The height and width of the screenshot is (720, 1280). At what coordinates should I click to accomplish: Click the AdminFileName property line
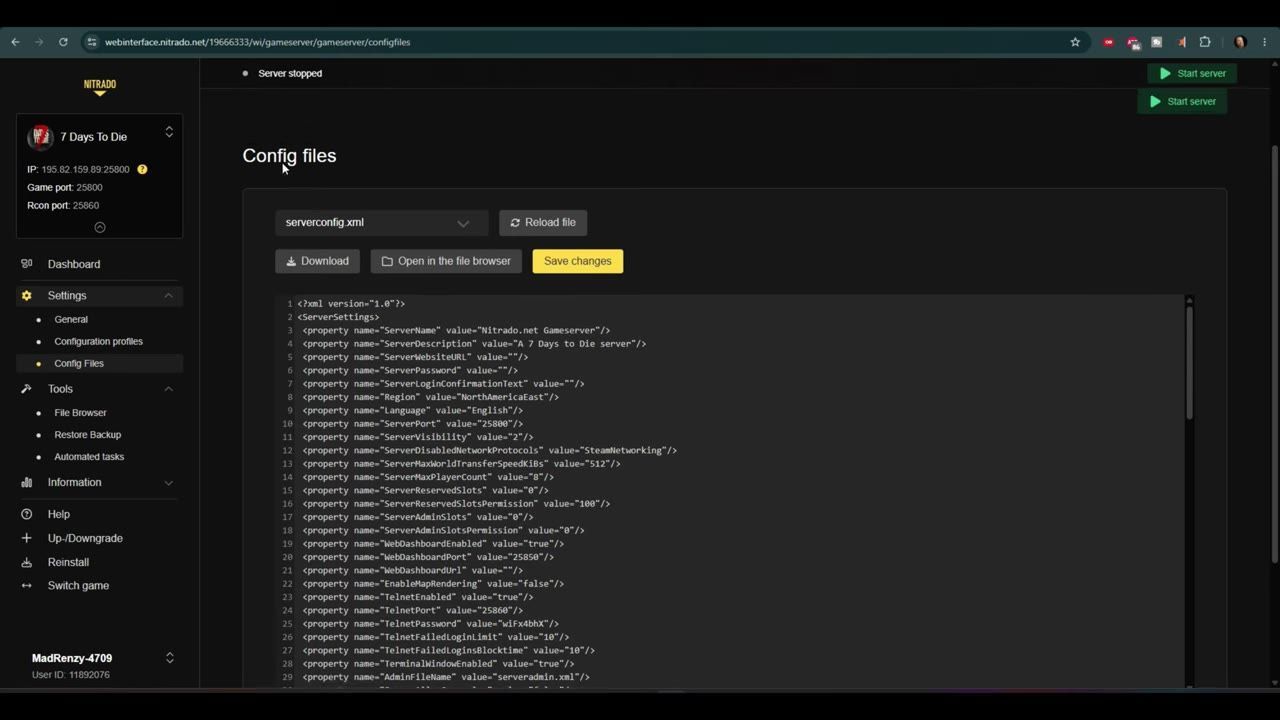[x=446, y=677]
